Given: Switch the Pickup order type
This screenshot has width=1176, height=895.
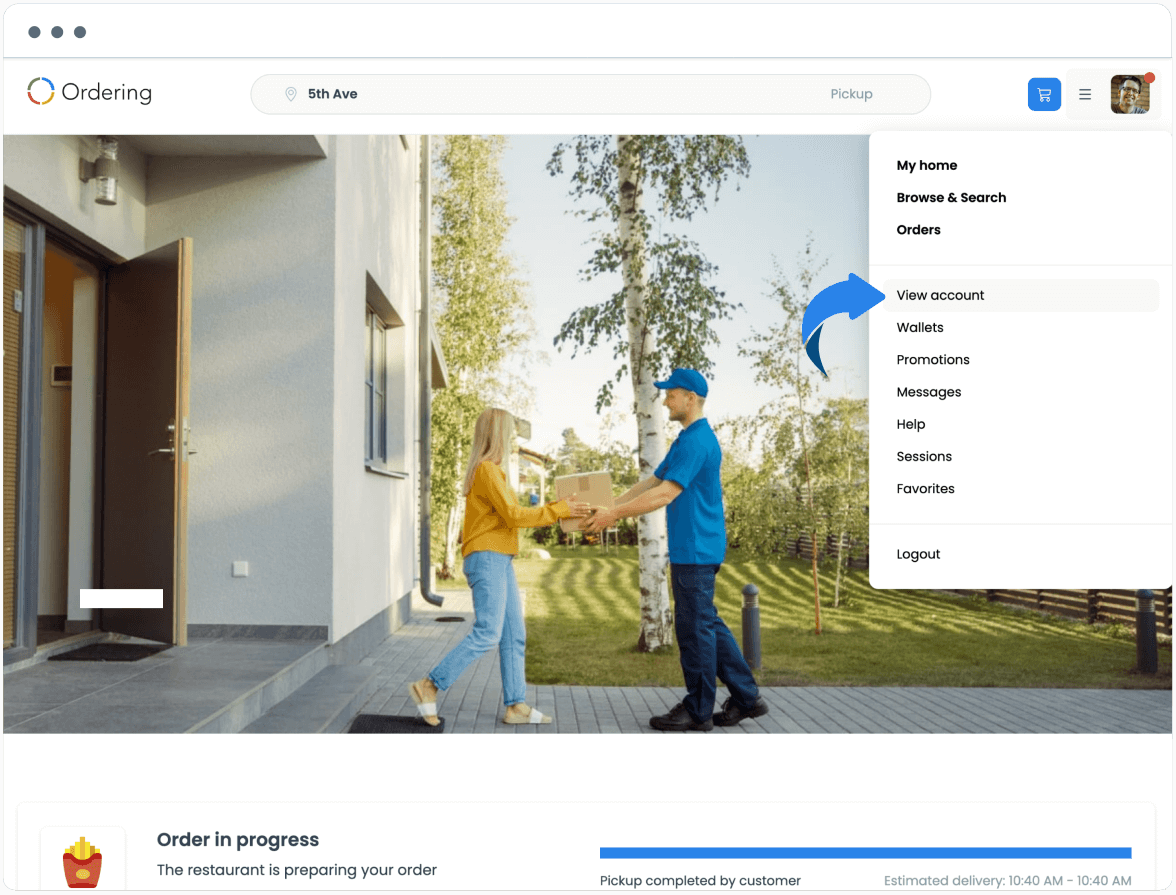Looking at the screenshot, I should 851,94.
